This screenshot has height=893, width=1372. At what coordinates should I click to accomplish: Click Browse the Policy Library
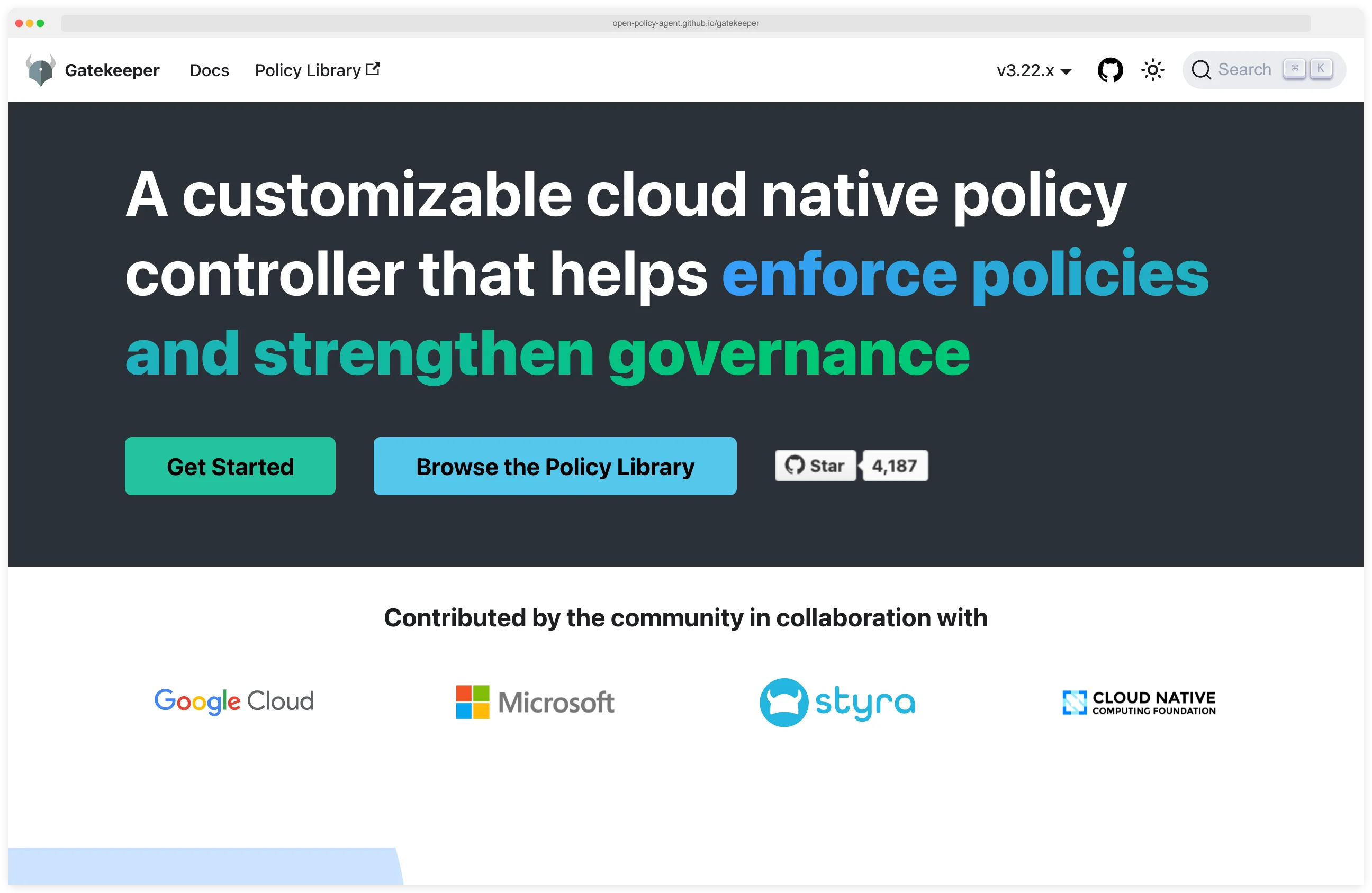(555, 466)
